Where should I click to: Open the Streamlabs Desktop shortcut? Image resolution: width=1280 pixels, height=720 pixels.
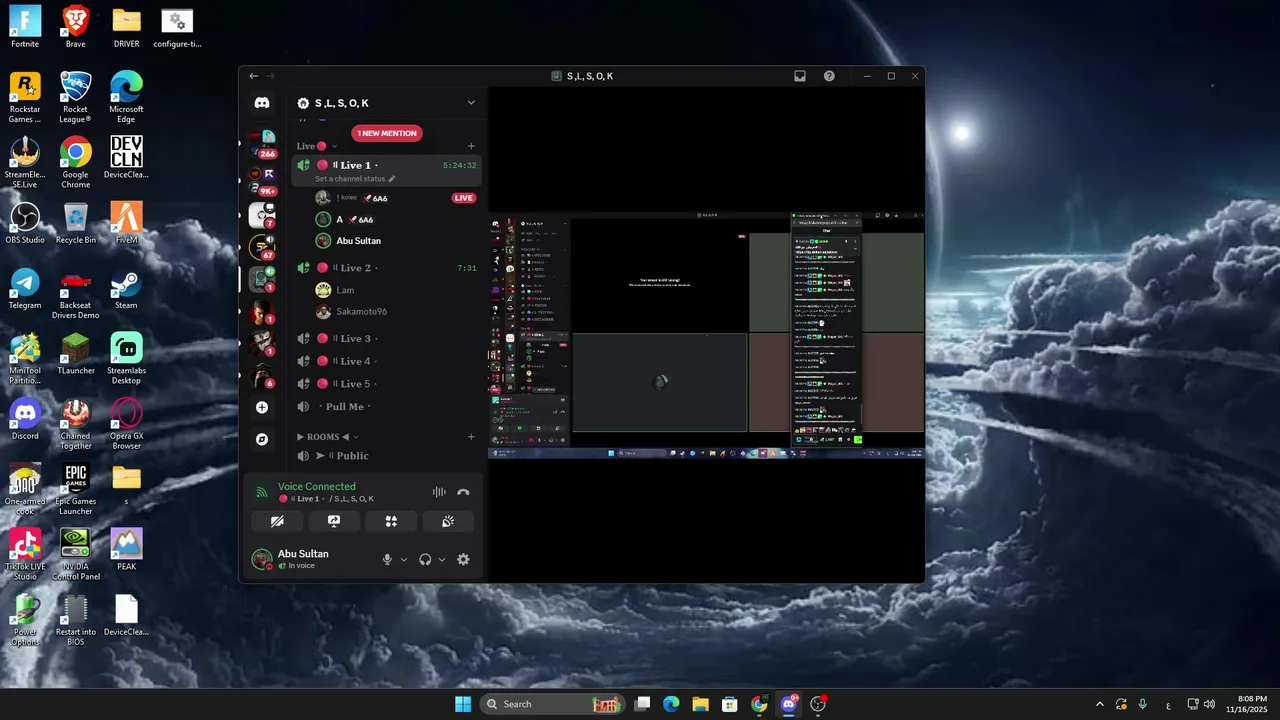[126, 358]
